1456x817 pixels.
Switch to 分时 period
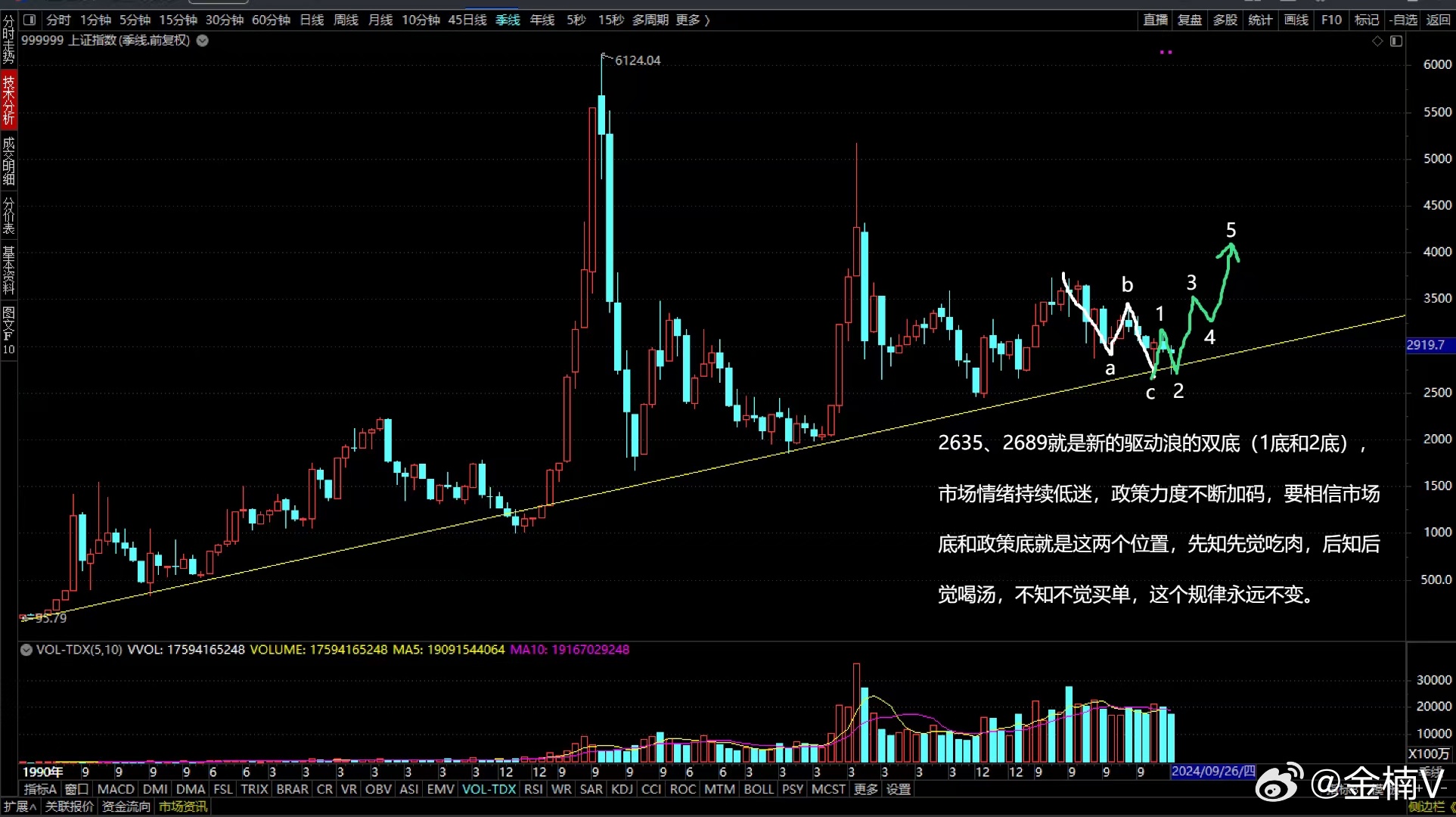coord(58,20)
